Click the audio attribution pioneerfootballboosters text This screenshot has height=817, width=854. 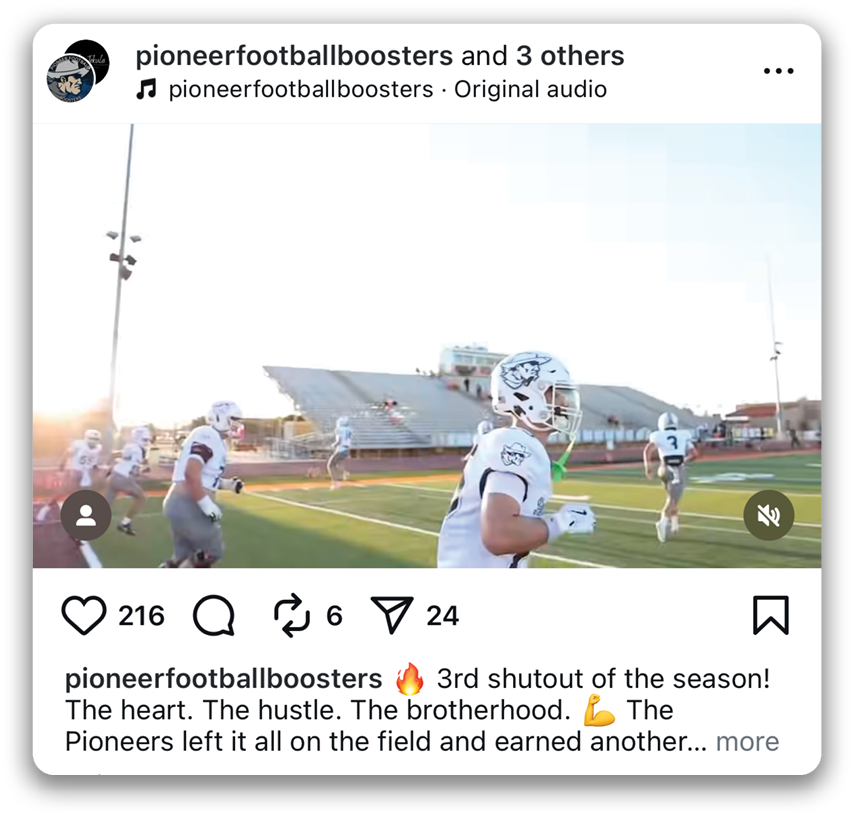coord(301,90)
